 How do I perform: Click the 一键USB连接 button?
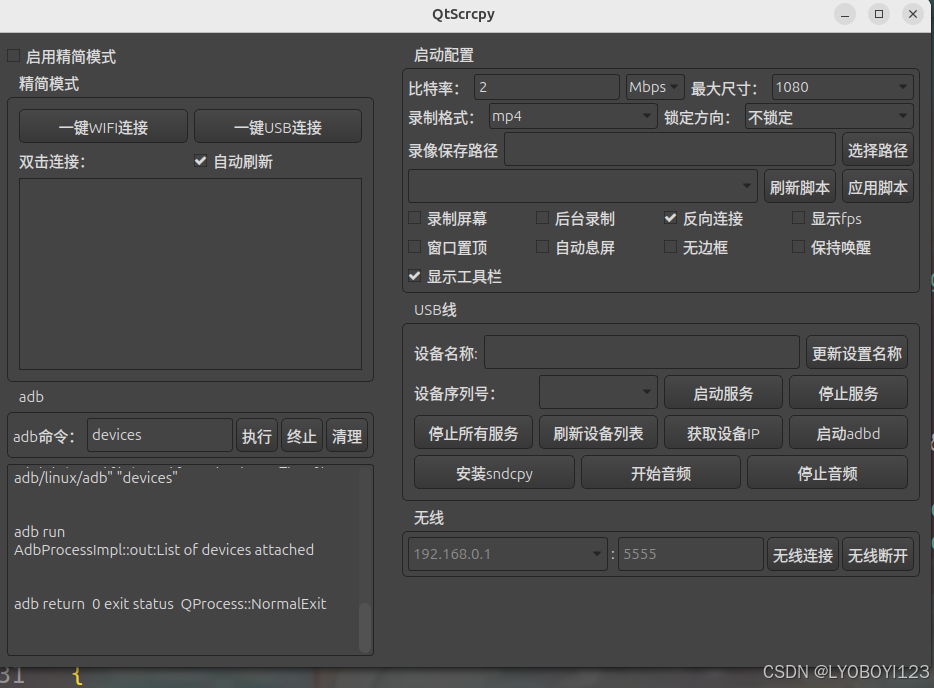[278, 126]
